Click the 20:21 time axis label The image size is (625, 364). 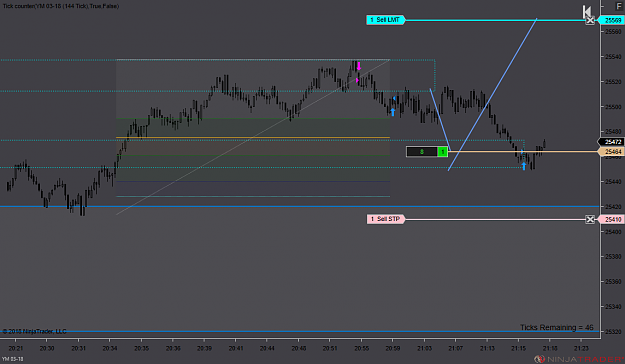click(15, 348)
